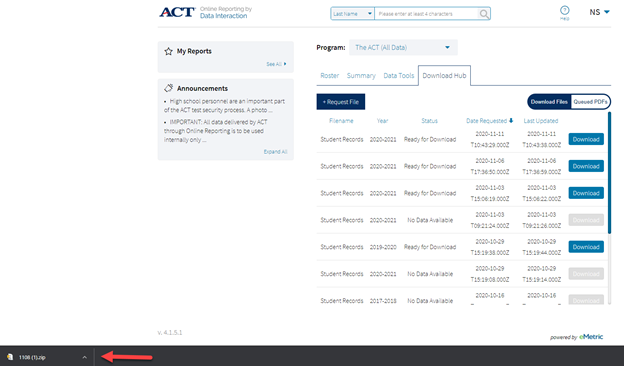Sort by the Year column header
Image resolution: width=624 pixels, height=366 pixels.
[382, 121]
